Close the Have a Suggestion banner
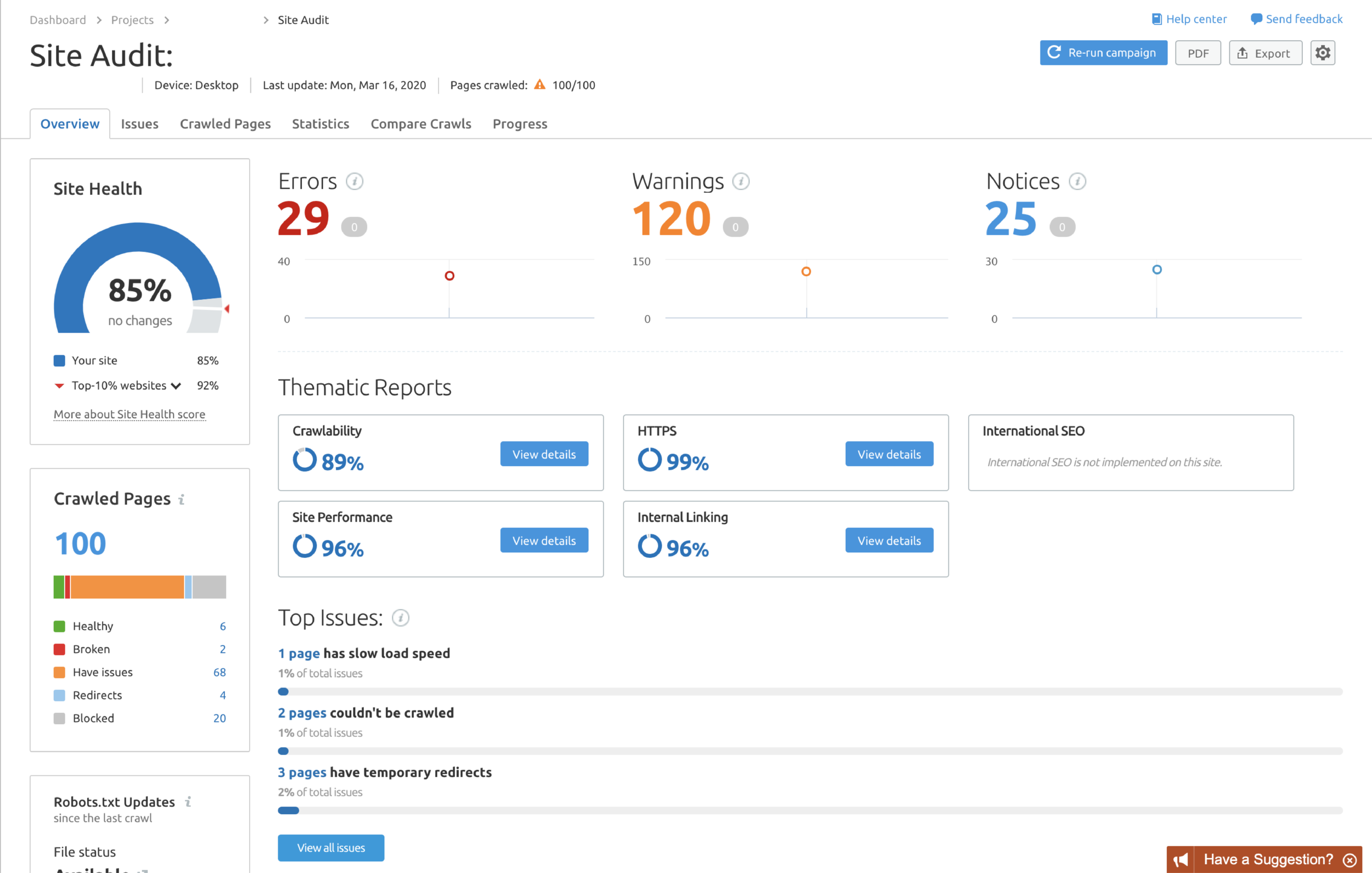 1349,859
